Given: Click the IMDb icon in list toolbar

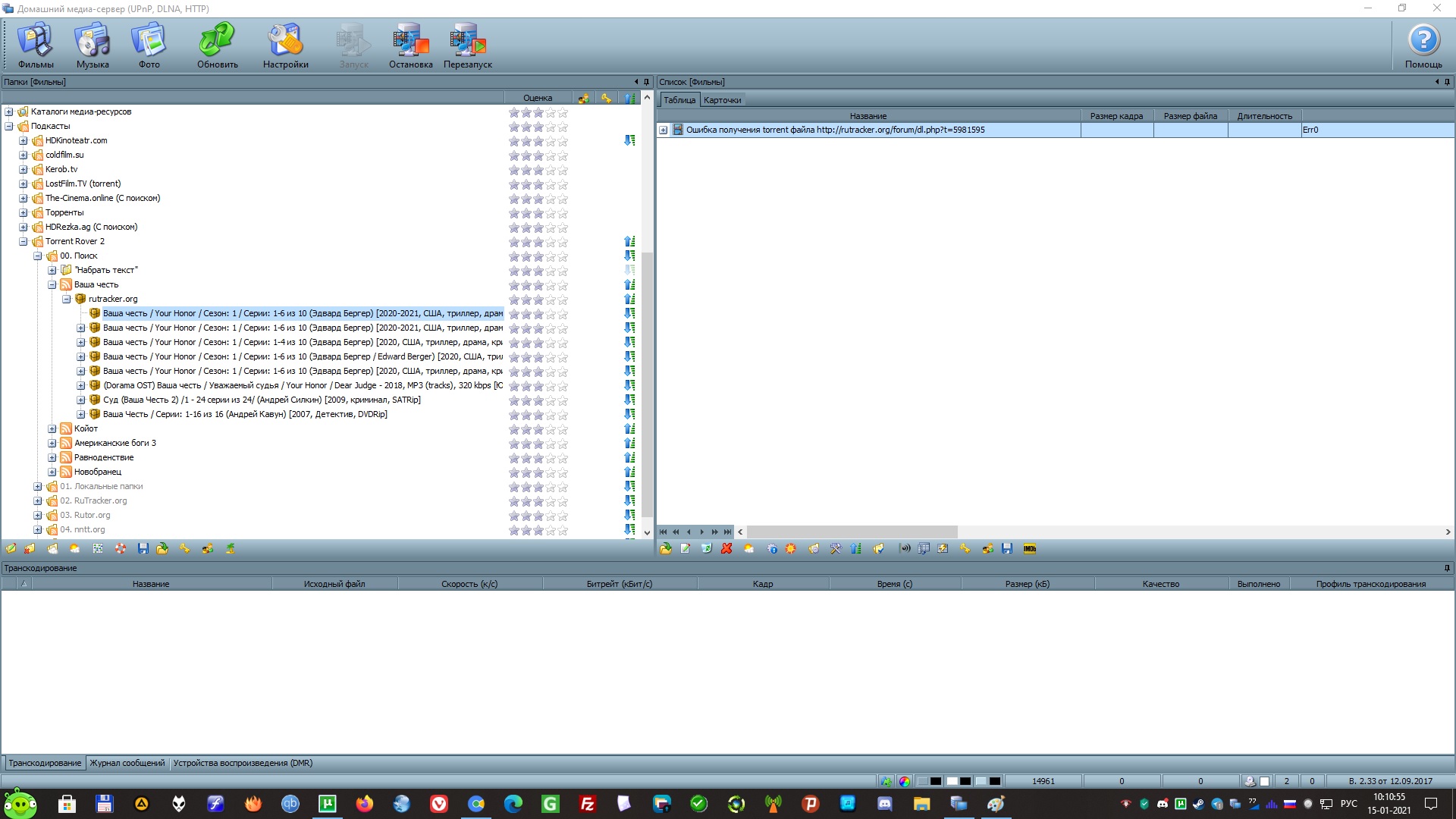Looking at the screenshot, I should point(1029,549).
